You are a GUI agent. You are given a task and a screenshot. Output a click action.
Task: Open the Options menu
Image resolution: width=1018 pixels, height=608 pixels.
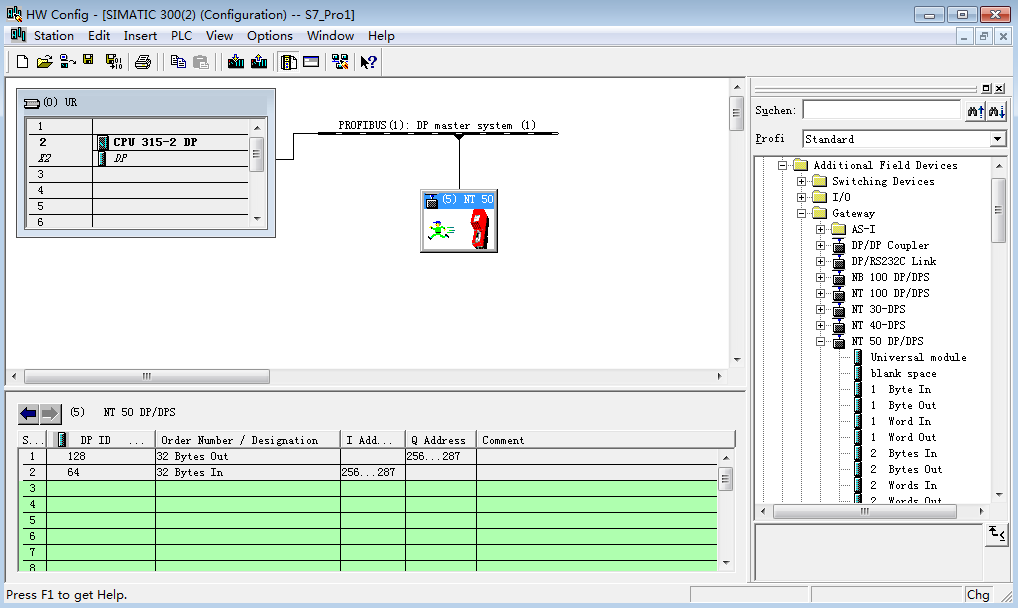click(x=269, y=36)
